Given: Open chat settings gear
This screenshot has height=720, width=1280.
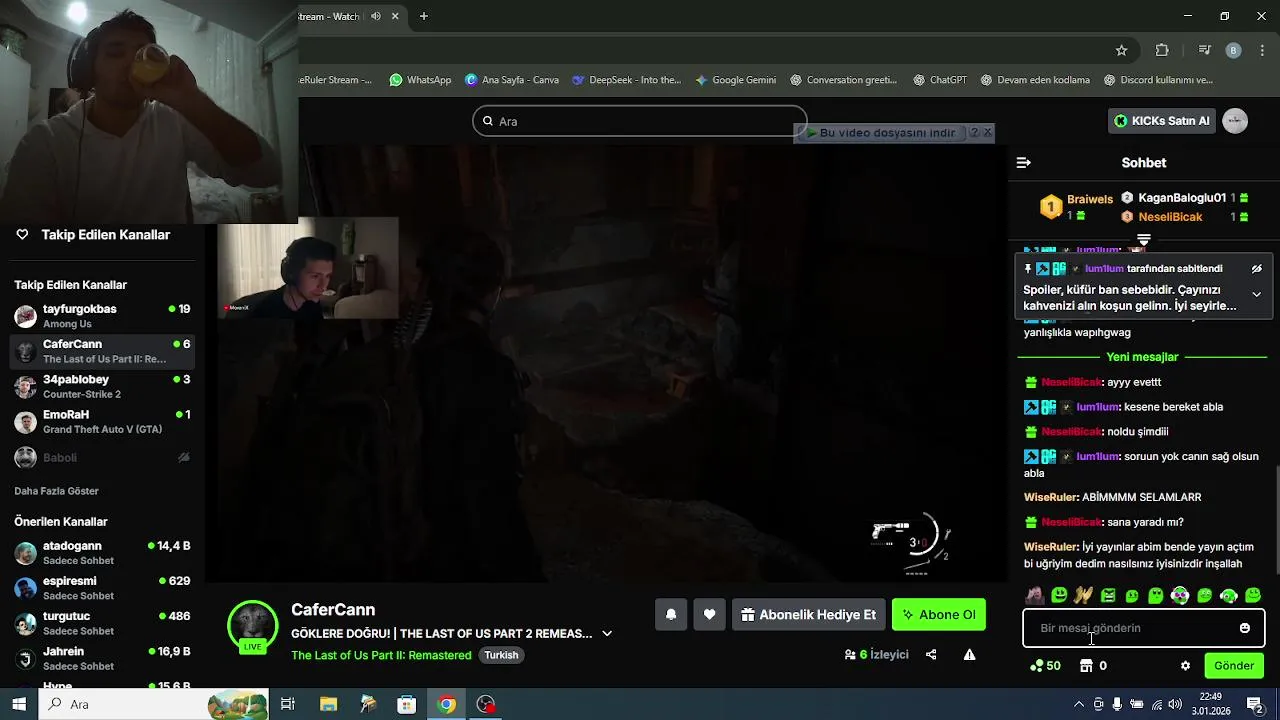Looking at the screenshot, I should pyautogui.click(x=1185, y=666).
